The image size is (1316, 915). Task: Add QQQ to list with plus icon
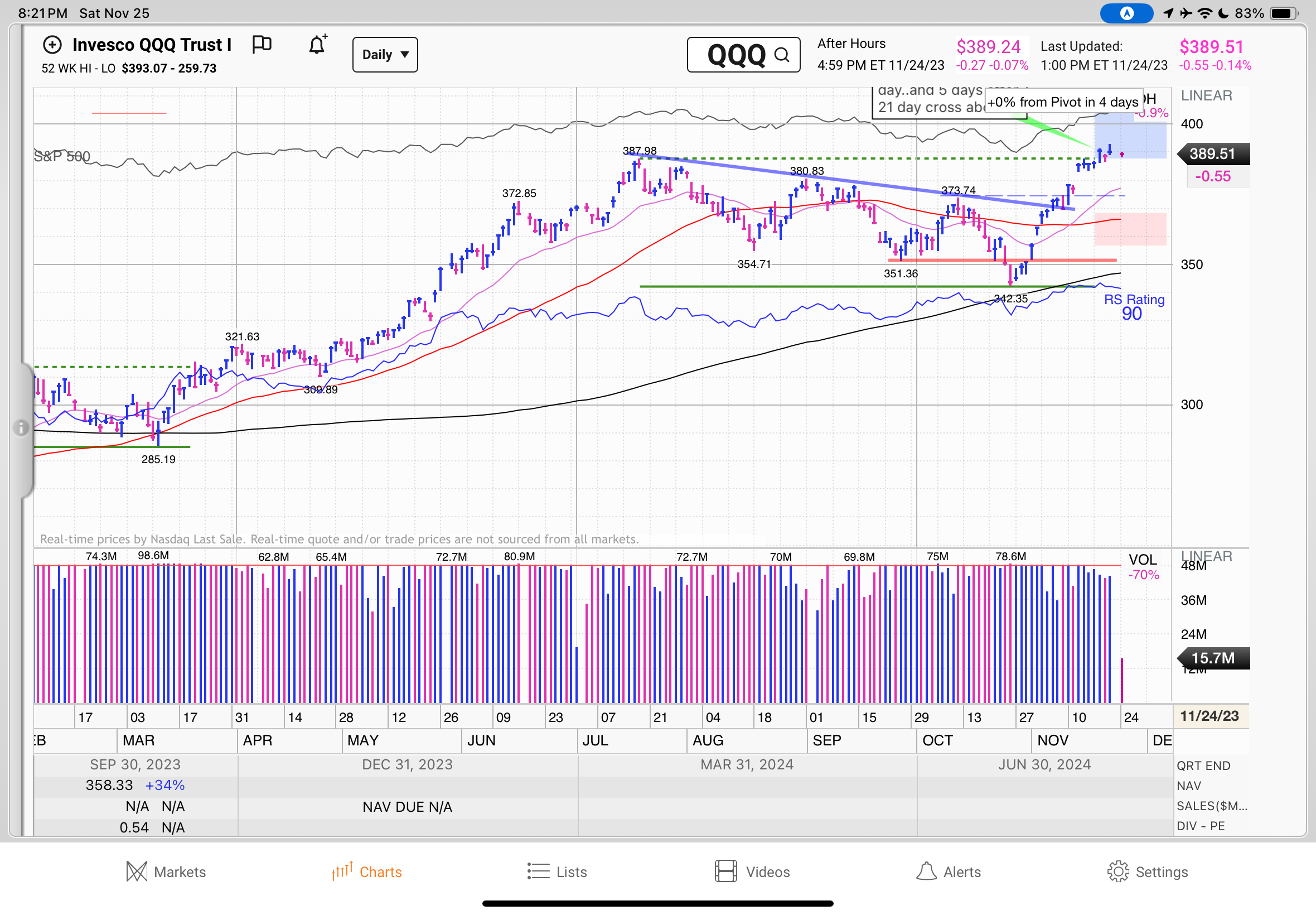pyautogui.click(x=52, y=45)
